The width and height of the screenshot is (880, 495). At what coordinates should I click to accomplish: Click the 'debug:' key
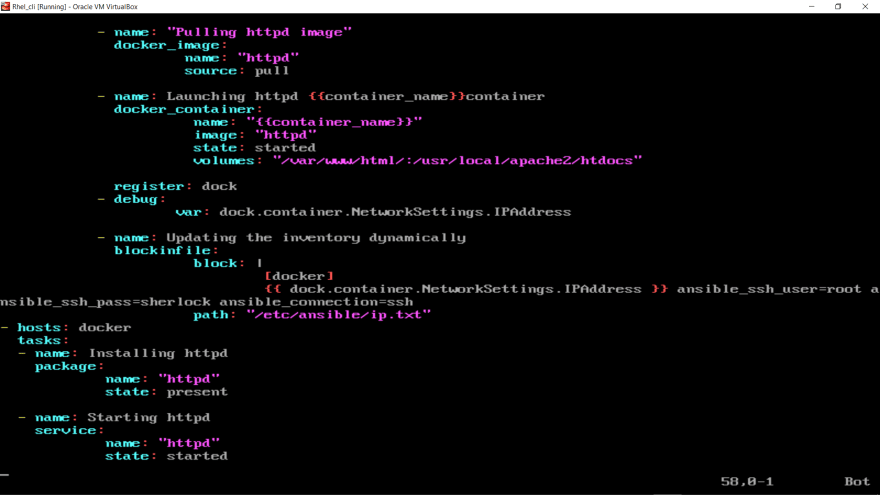[139, 199]
